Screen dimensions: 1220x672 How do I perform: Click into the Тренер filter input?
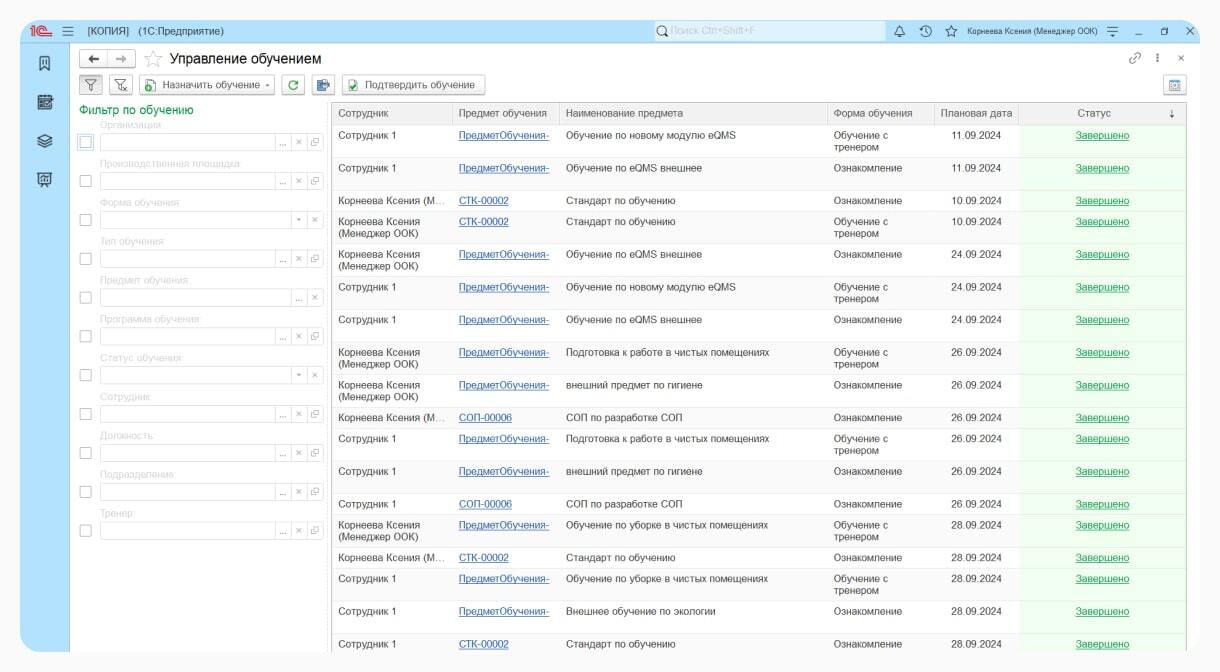[x=187, y=531]
